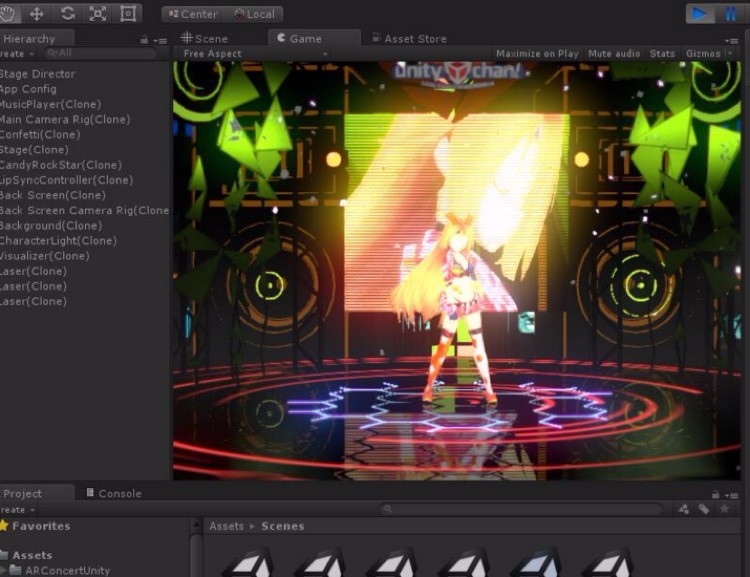750x577 pixels.
Task: Click Scenes in the breadcrumb path
Action: click(x=283, y=526)
